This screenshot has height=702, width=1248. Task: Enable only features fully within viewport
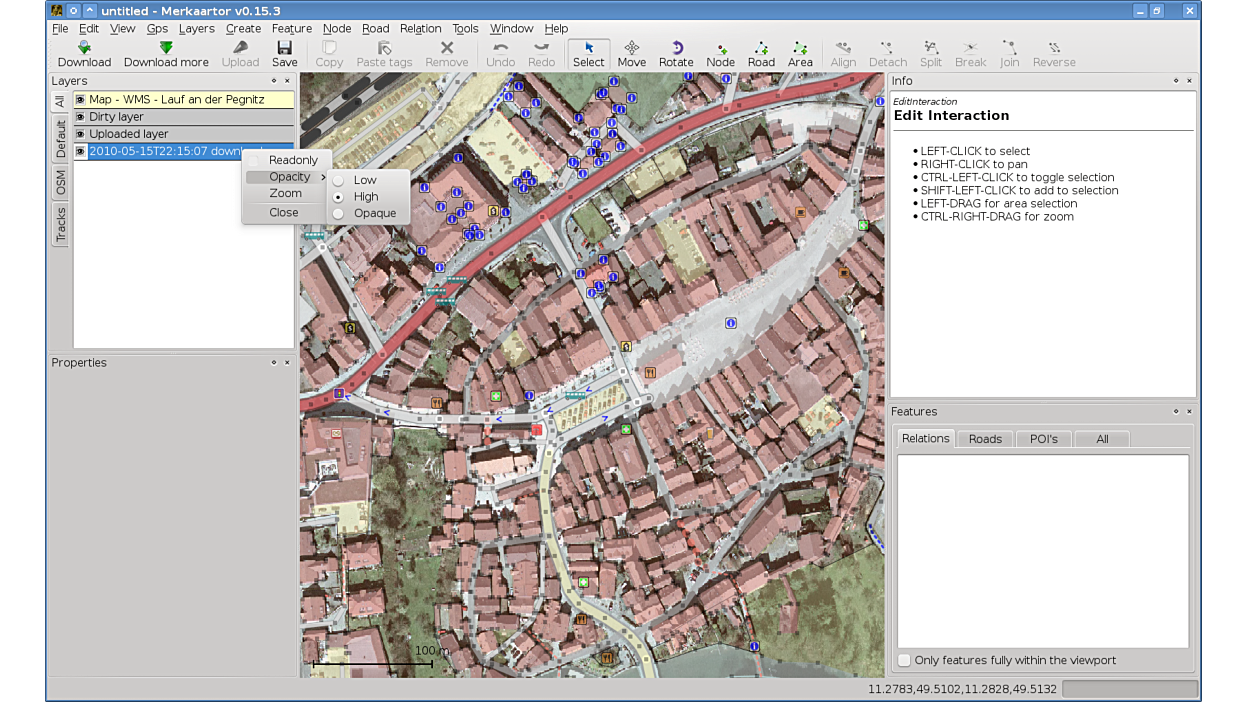[904, 660]
